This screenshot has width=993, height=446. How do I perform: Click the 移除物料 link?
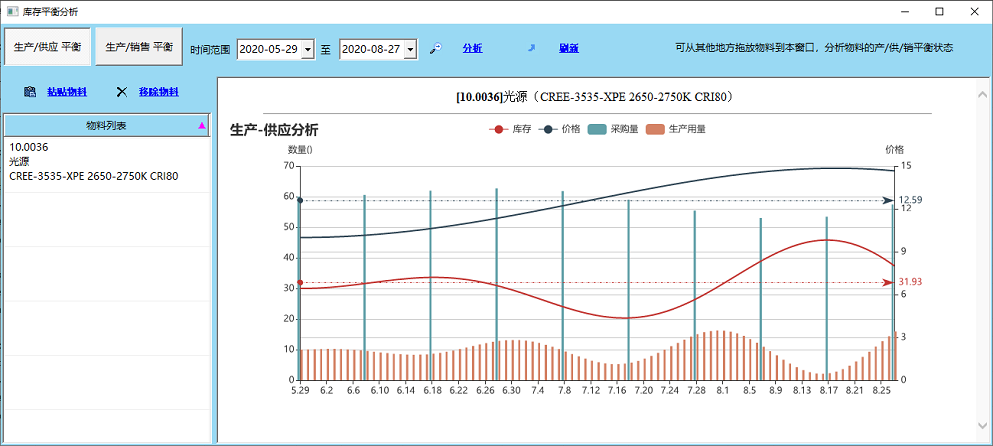(159, 92)
